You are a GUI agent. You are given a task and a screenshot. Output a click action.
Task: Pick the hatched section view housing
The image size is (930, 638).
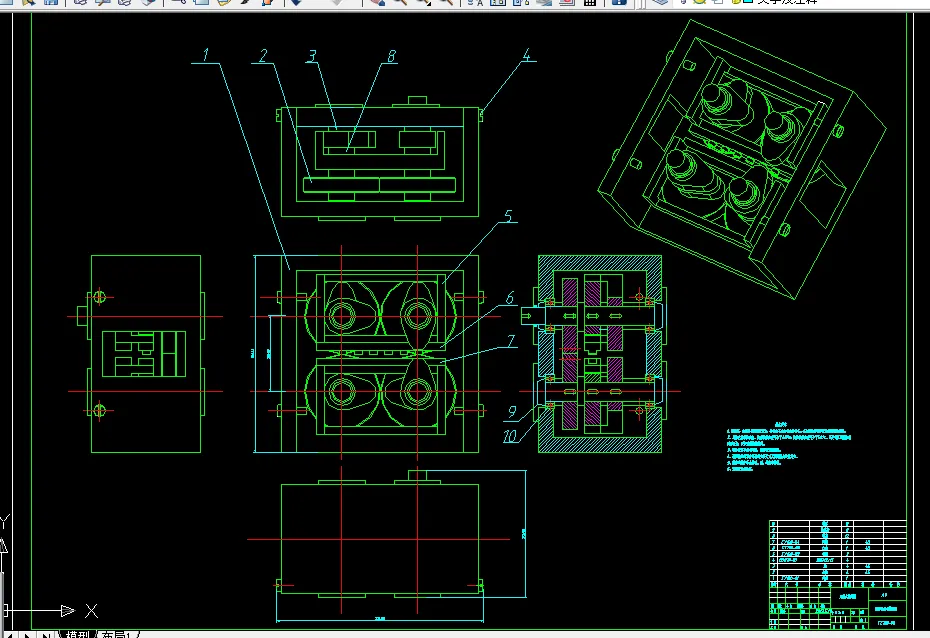pos(600,354)
